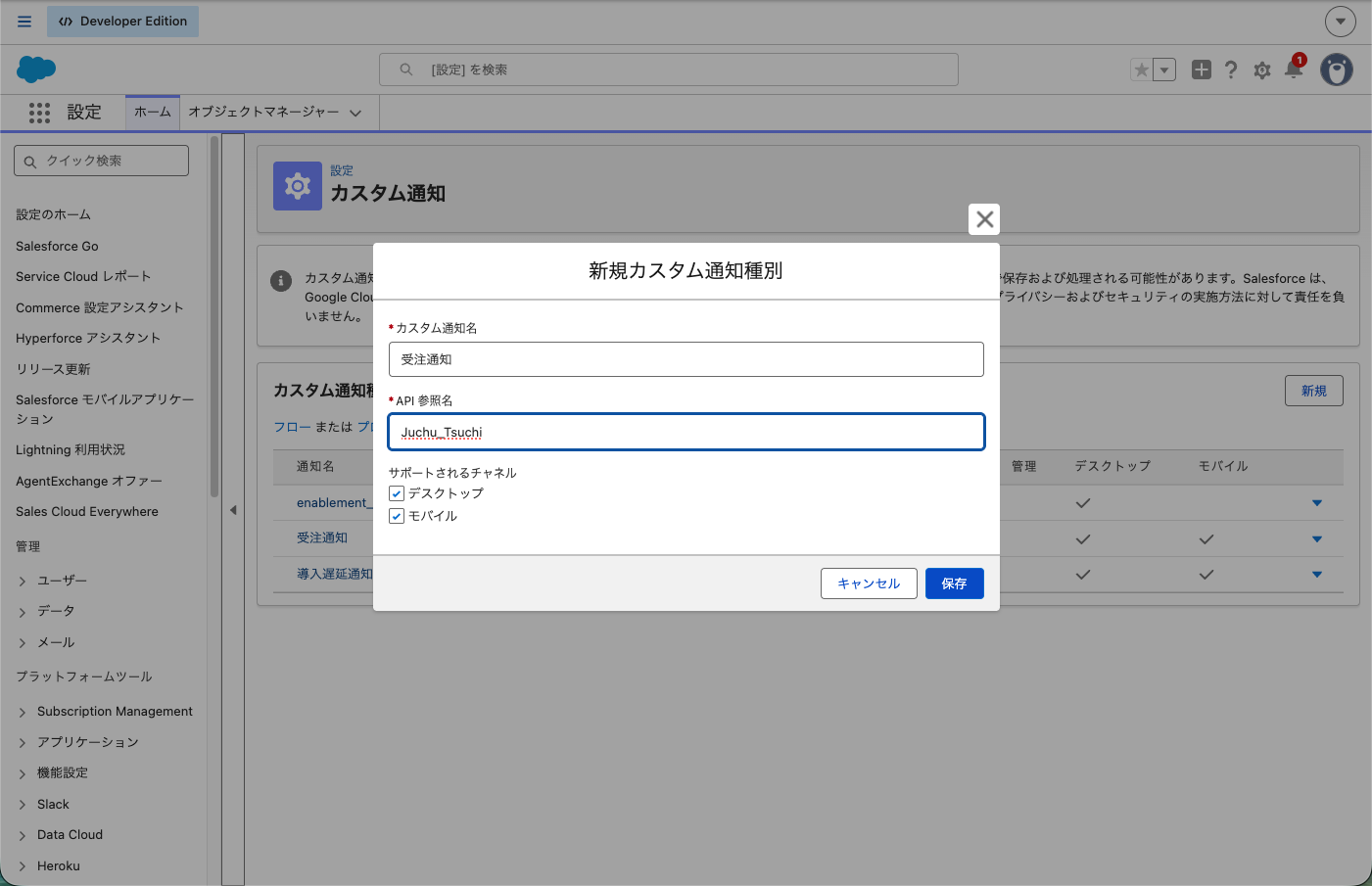The image size is (1372, 886).
Task: Open the hamburger menu at top left
Action: (x=24, y=22)
